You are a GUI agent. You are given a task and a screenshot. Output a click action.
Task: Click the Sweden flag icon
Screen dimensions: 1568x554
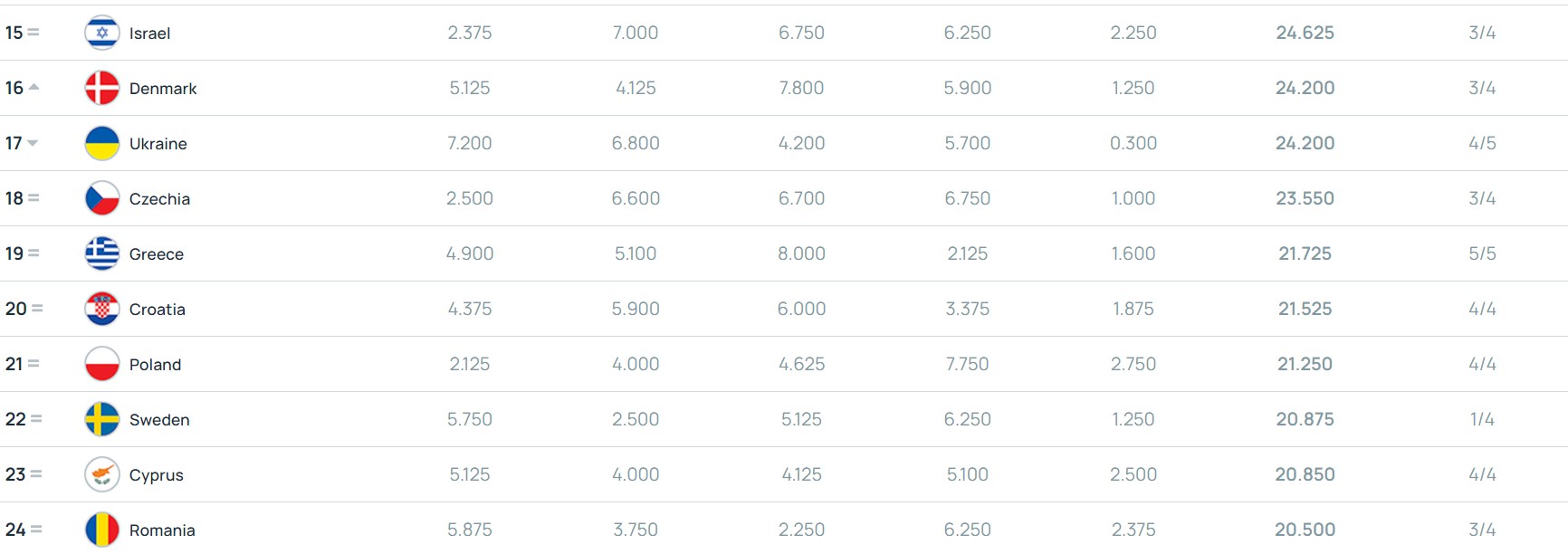[102, 419]
